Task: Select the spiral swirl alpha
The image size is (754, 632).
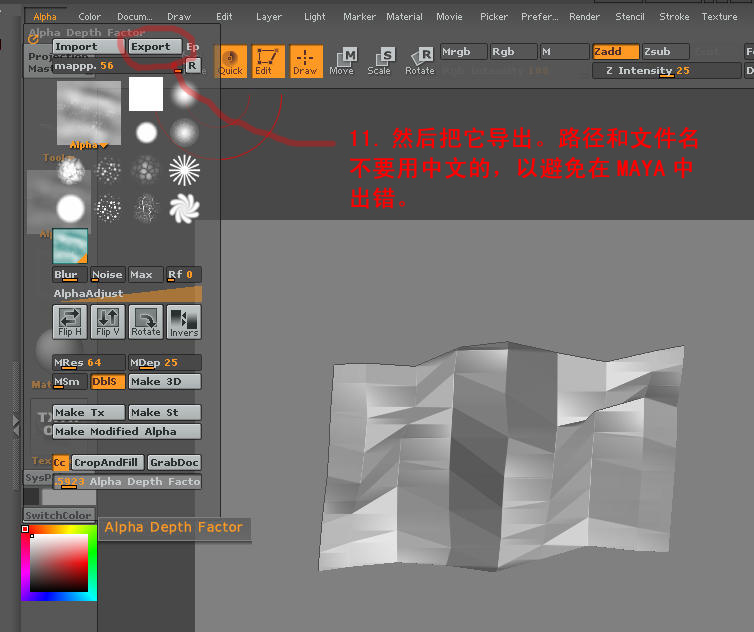Action: coord(184,208)
